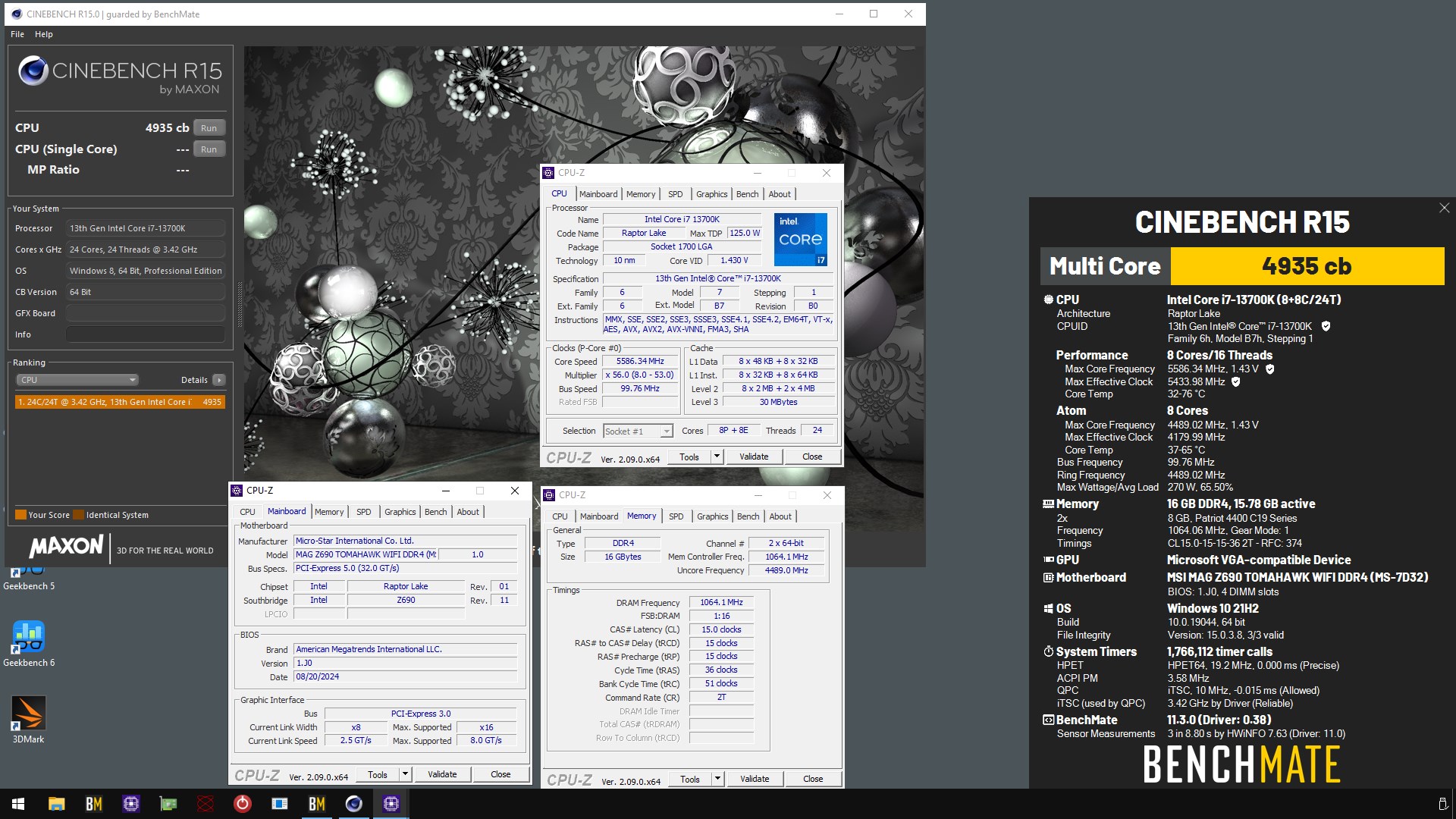Click the BenchMate section icon near version 11.3.0
The width and height of the screenshot is (1456, 819).
tap(1048, 720)
